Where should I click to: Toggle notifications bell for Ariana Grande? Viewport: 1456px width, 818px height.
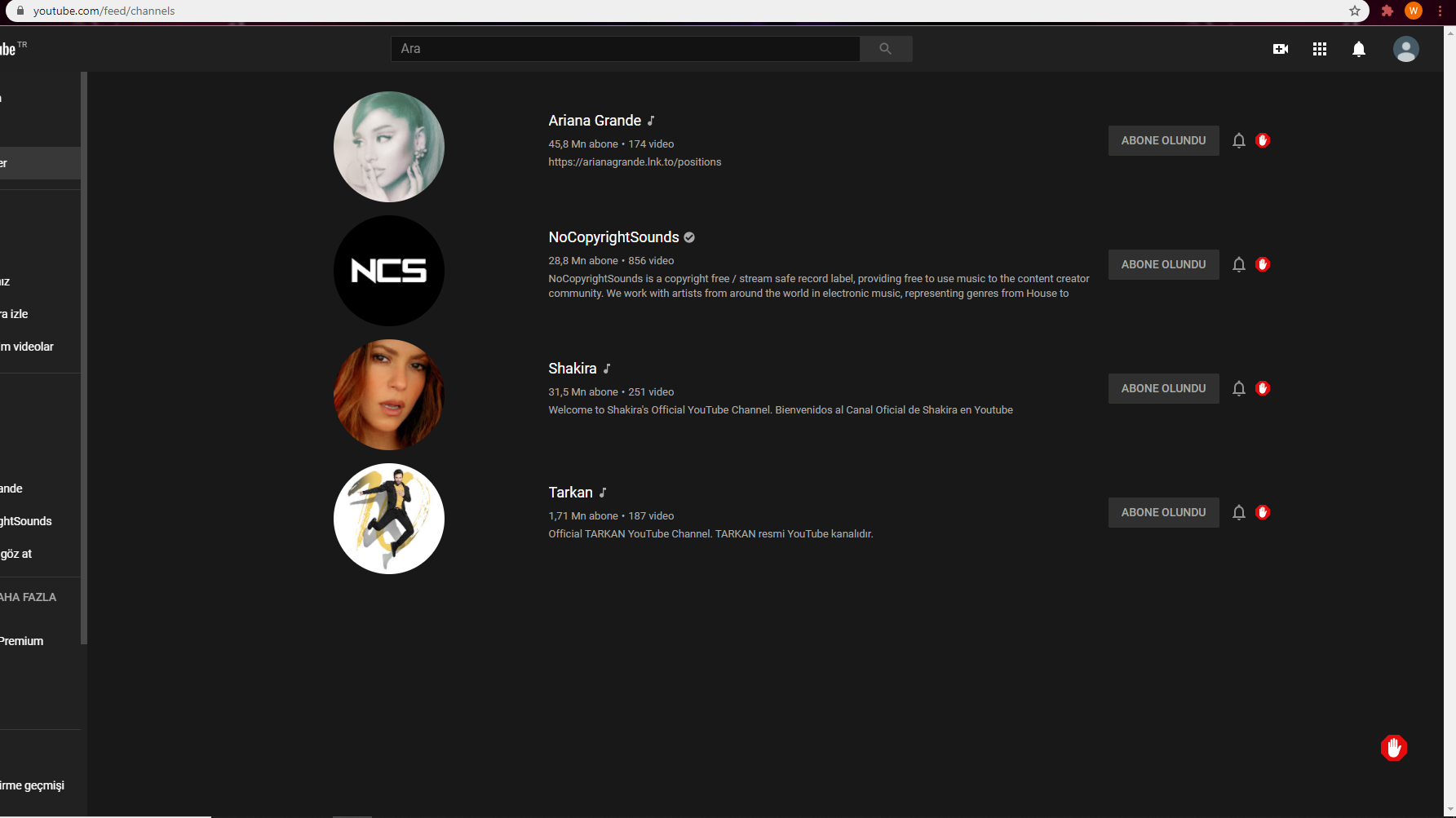point(1239,140)
